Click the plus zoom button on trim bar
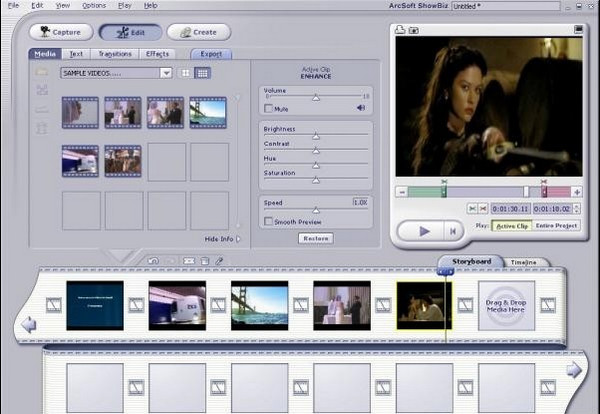Viewport: 600px width, 414px height. (577, 192)
